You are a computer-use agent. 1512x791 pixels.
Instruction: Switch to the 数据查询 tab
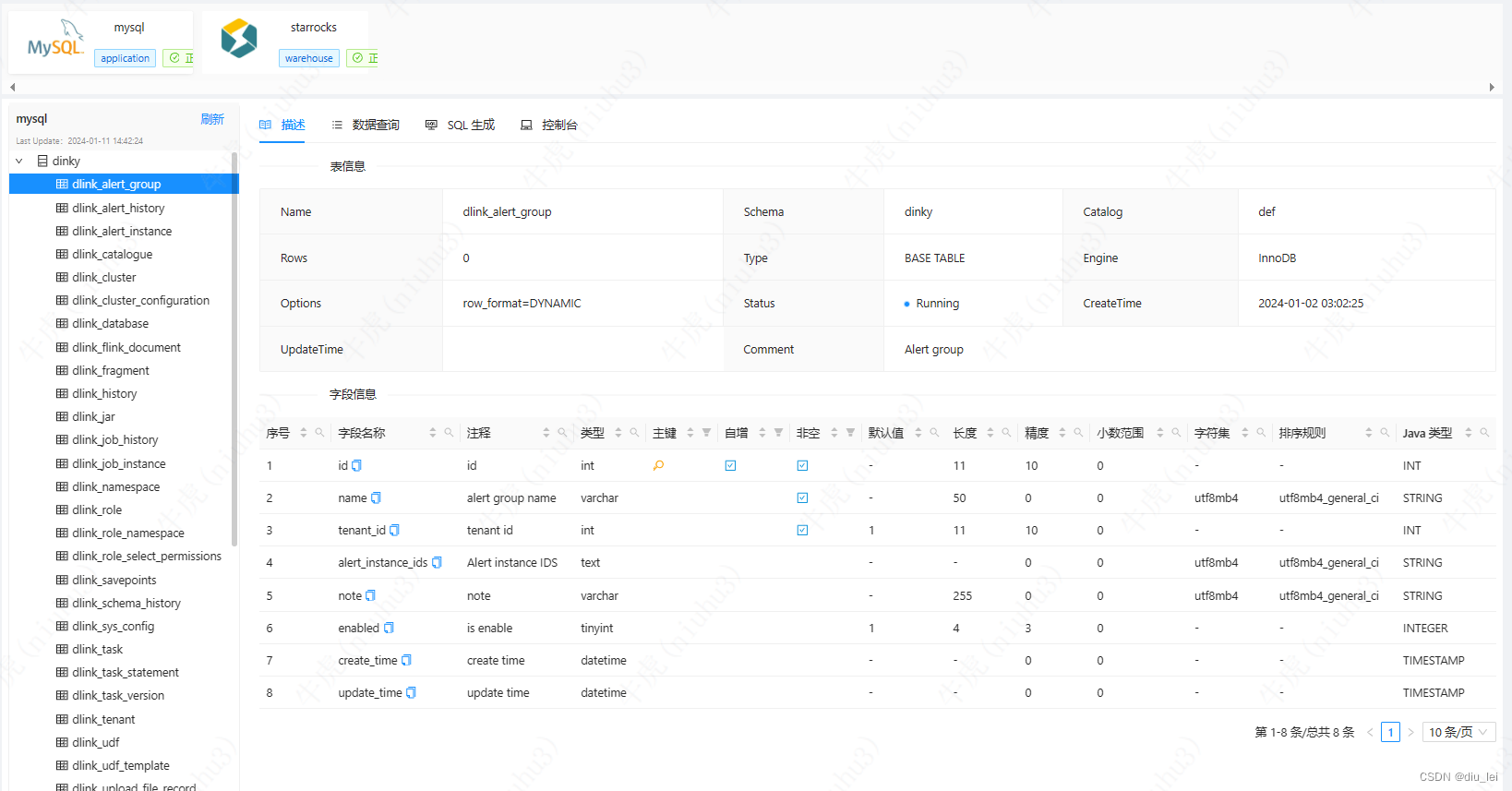coord(366,126)
